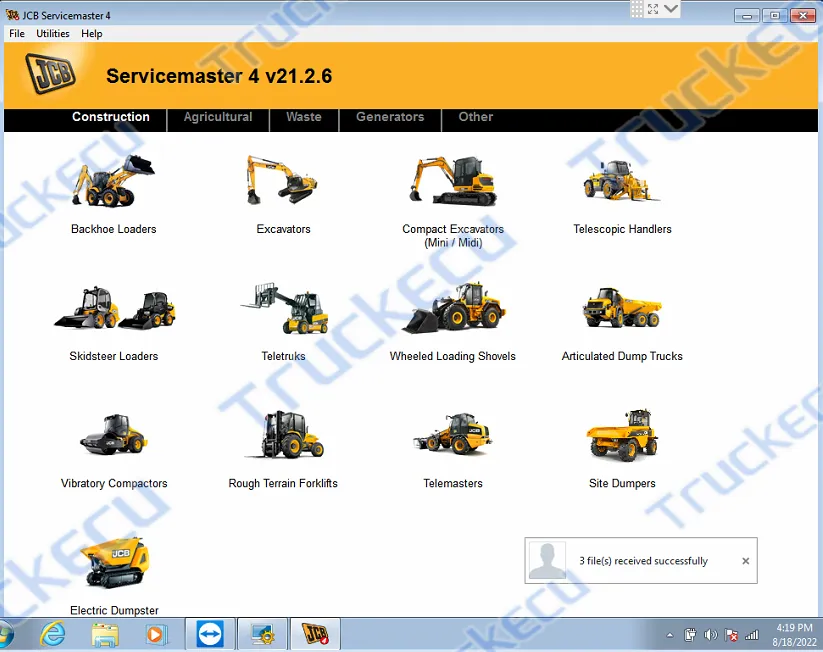The image size is (823, 652).
Task: Click the volume speaker tray icon
Action: coord(710,635)
